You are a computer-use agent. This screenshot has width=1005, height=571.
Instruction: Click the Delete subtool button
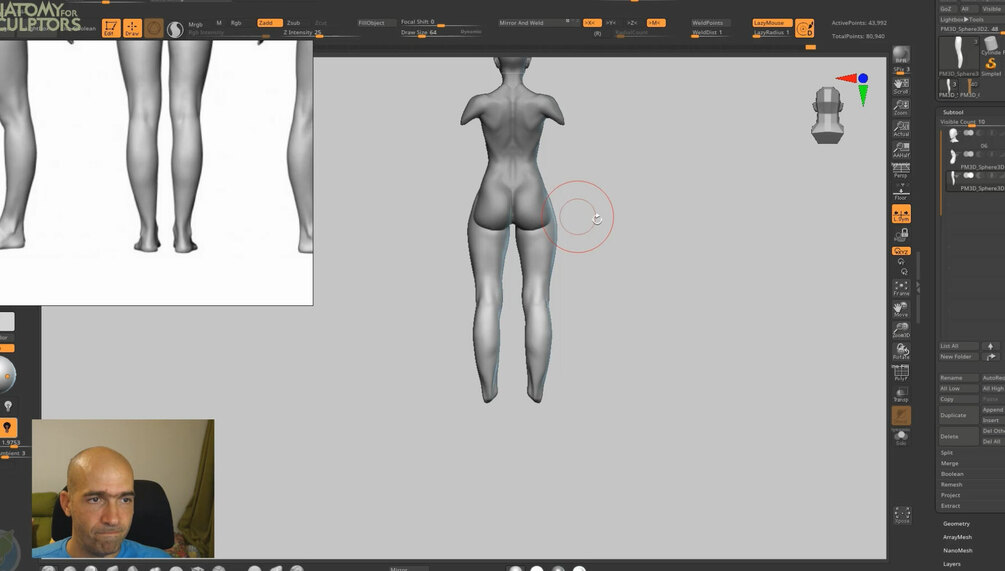coord(959,436)
